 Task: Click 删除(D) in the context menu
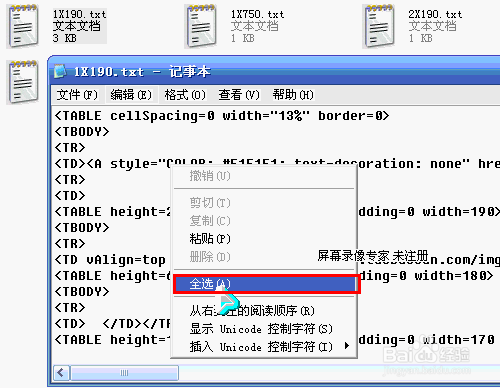pos(264,257)
